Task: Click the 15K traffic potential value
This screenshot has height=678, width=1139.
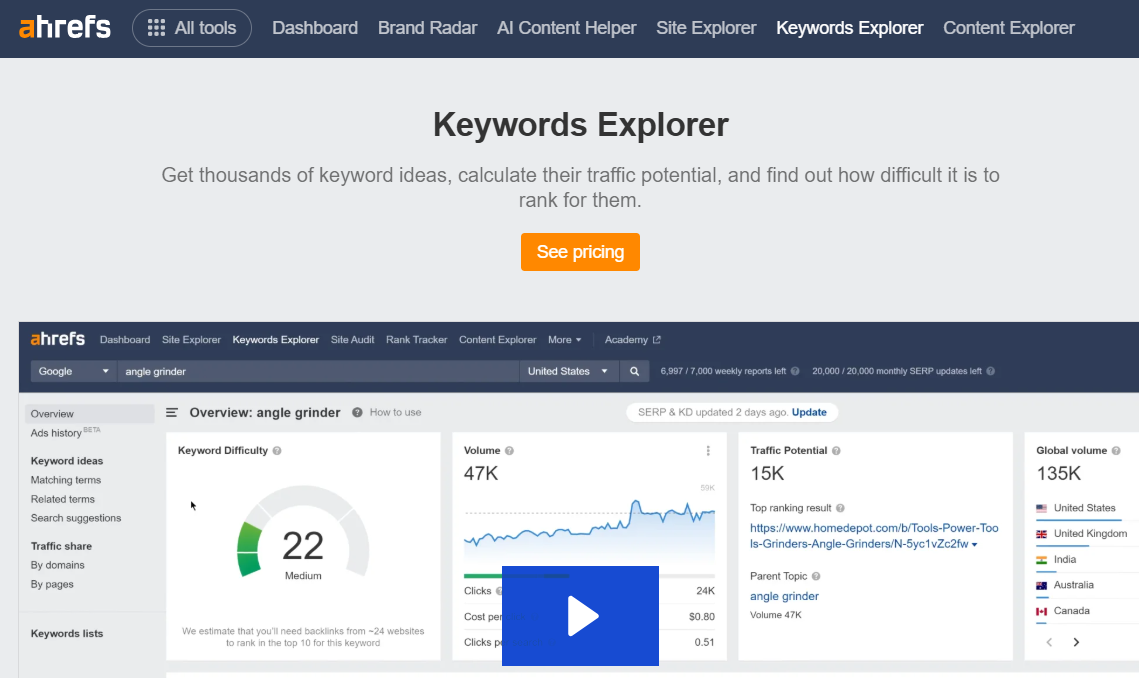Action: (x=767, y=474)
